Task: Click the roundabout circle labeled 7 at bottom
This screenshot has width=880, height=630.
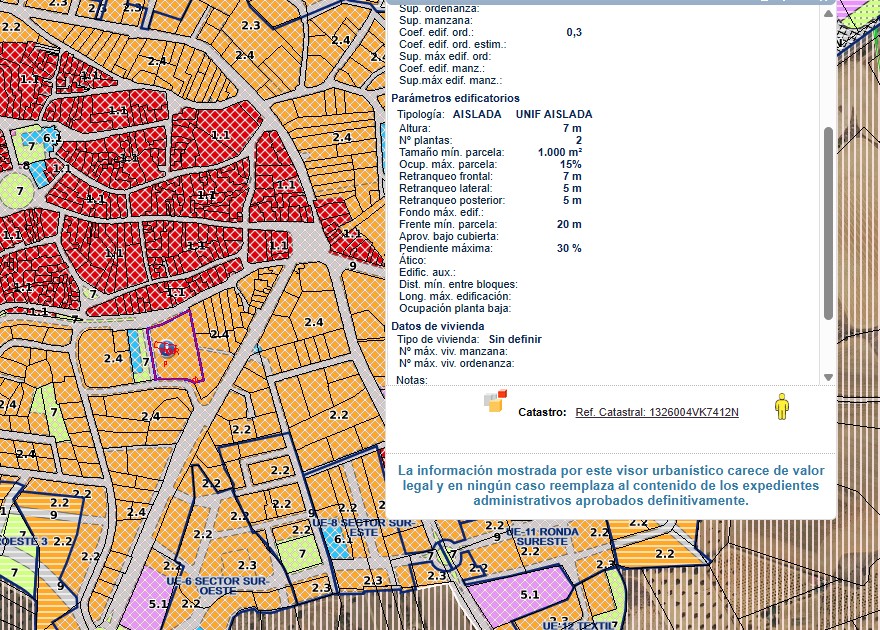Action: 449,554
